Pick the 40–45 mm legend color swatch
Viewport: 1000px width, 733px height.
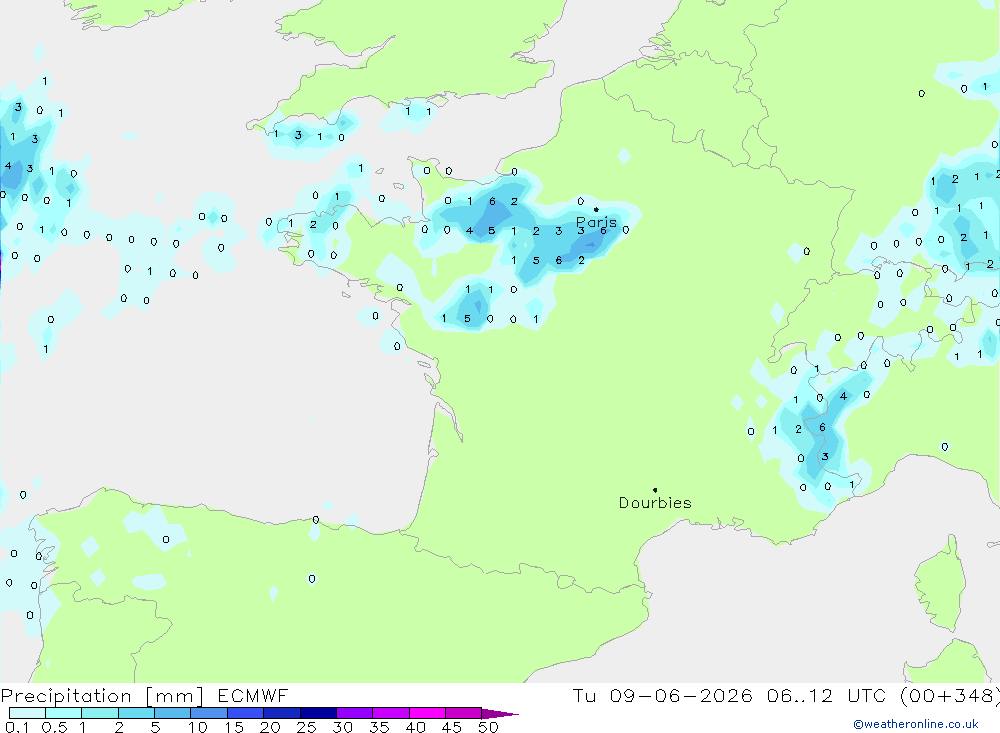coord(427,713)
